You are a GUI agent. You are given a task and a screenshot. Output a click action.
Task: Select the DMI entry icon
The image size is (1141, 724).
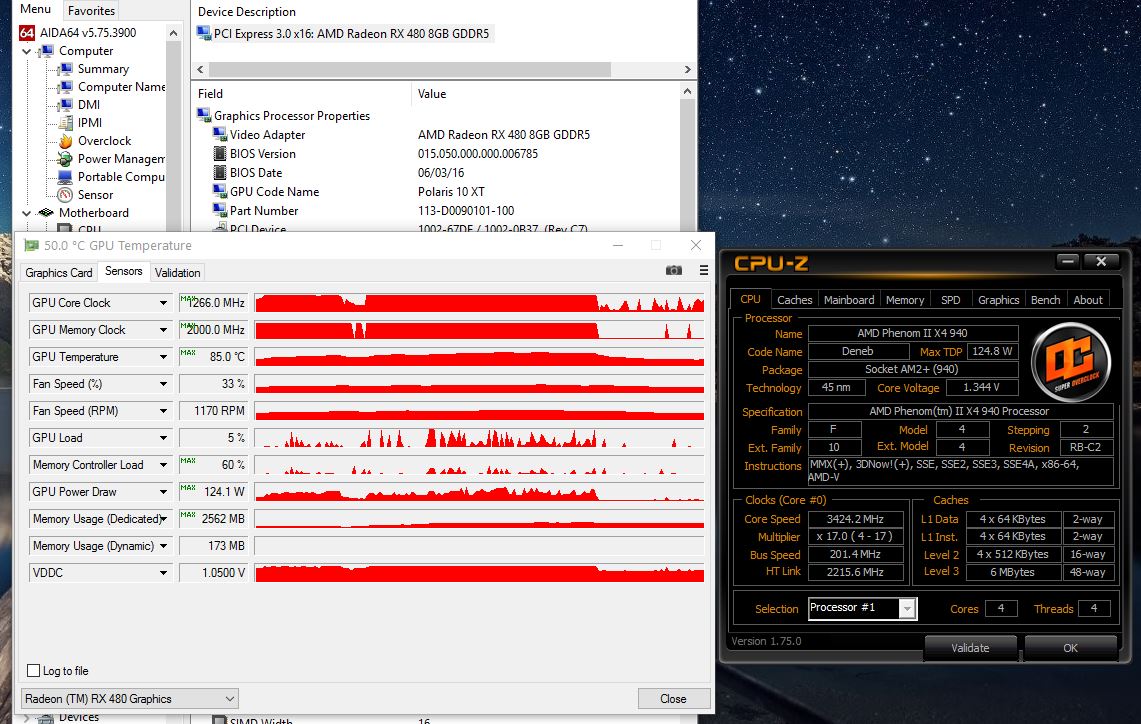tap(65, 105)
